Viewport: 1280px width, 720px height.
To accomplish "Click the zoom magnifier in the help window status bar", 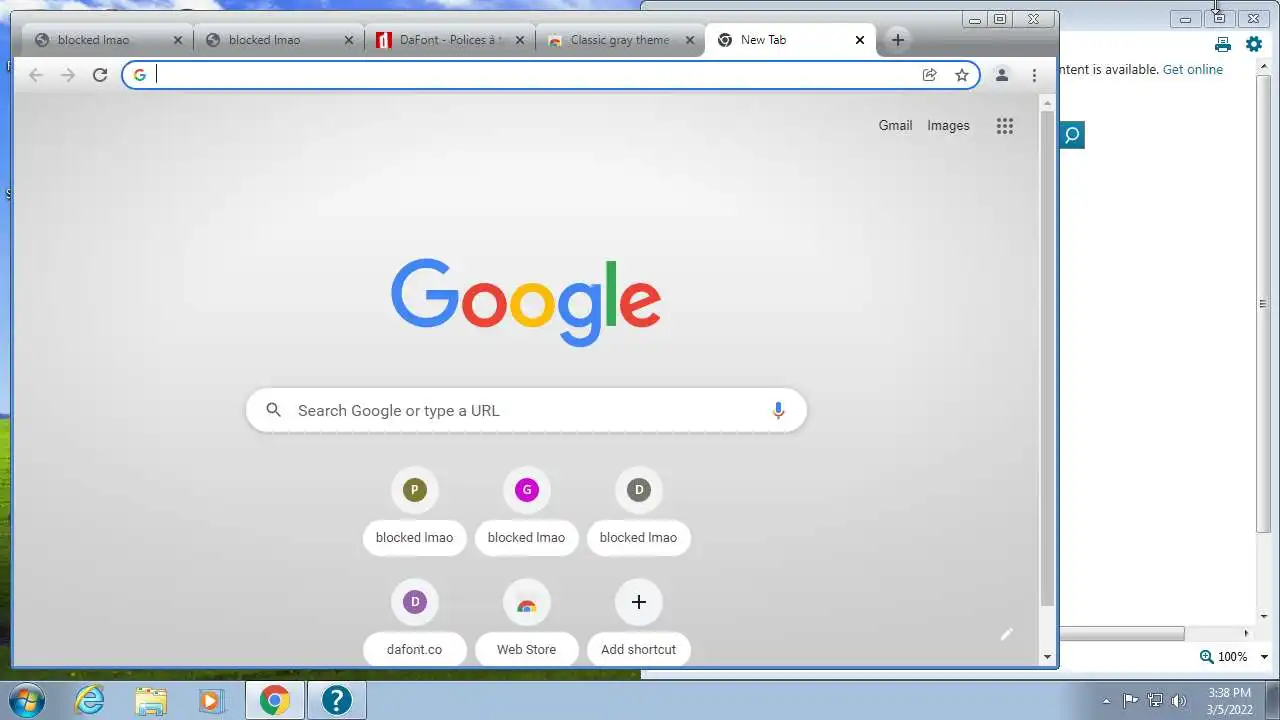I will [x=1207, y=657].
